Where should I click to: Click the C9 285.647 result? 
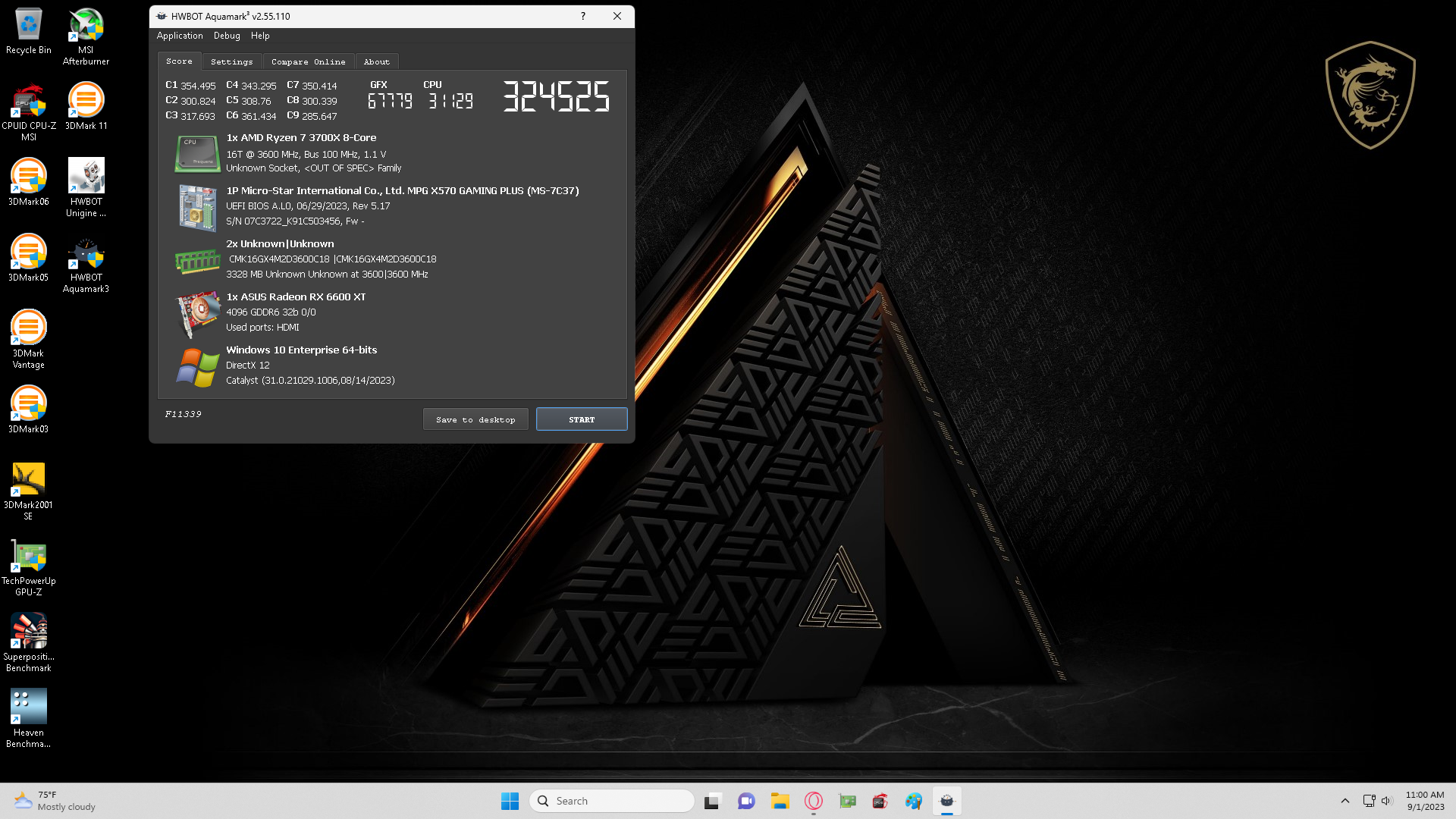(312, 116)
